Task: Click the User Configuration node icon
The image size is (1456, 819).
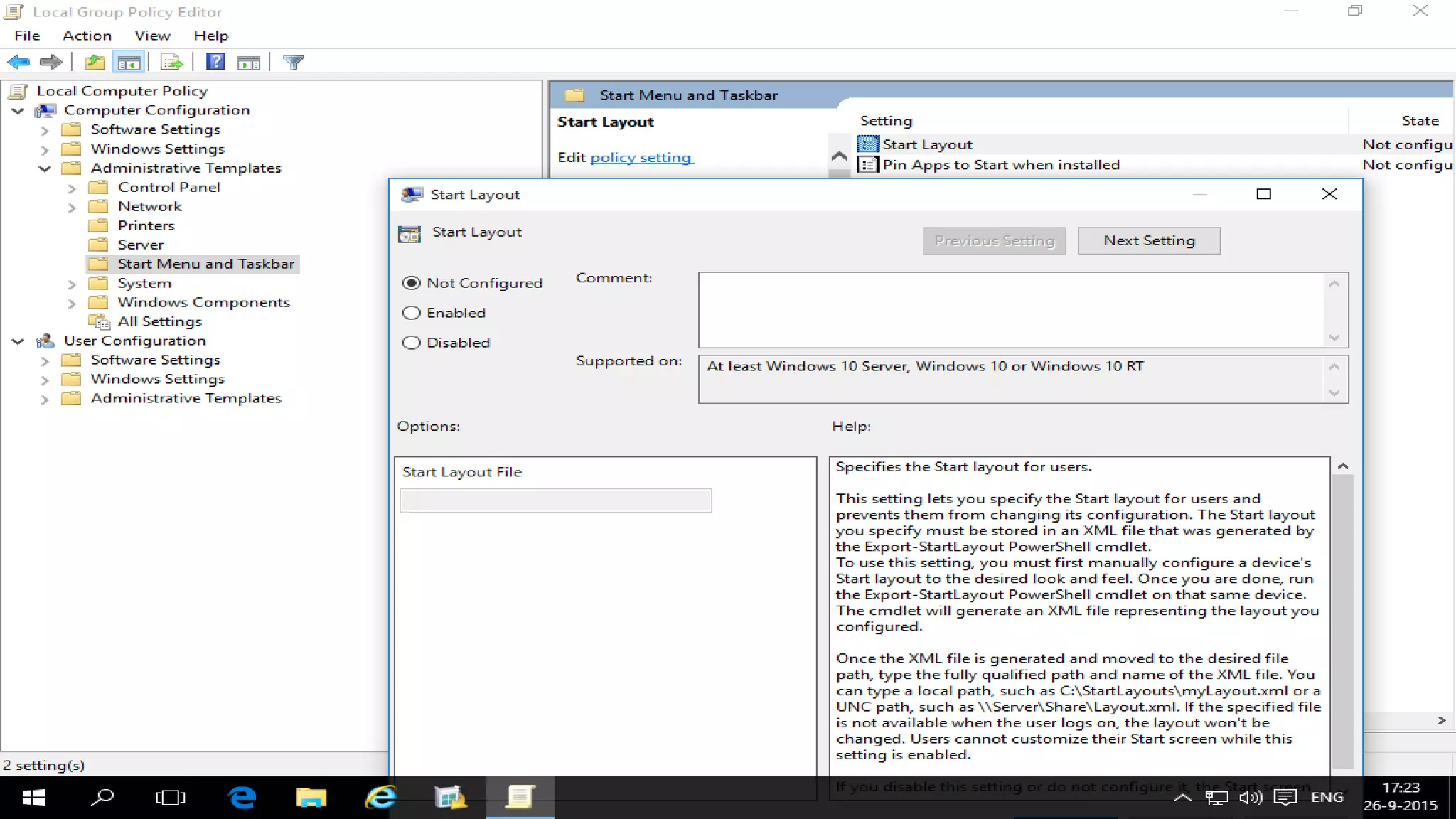Action: [x=45, y=341]
